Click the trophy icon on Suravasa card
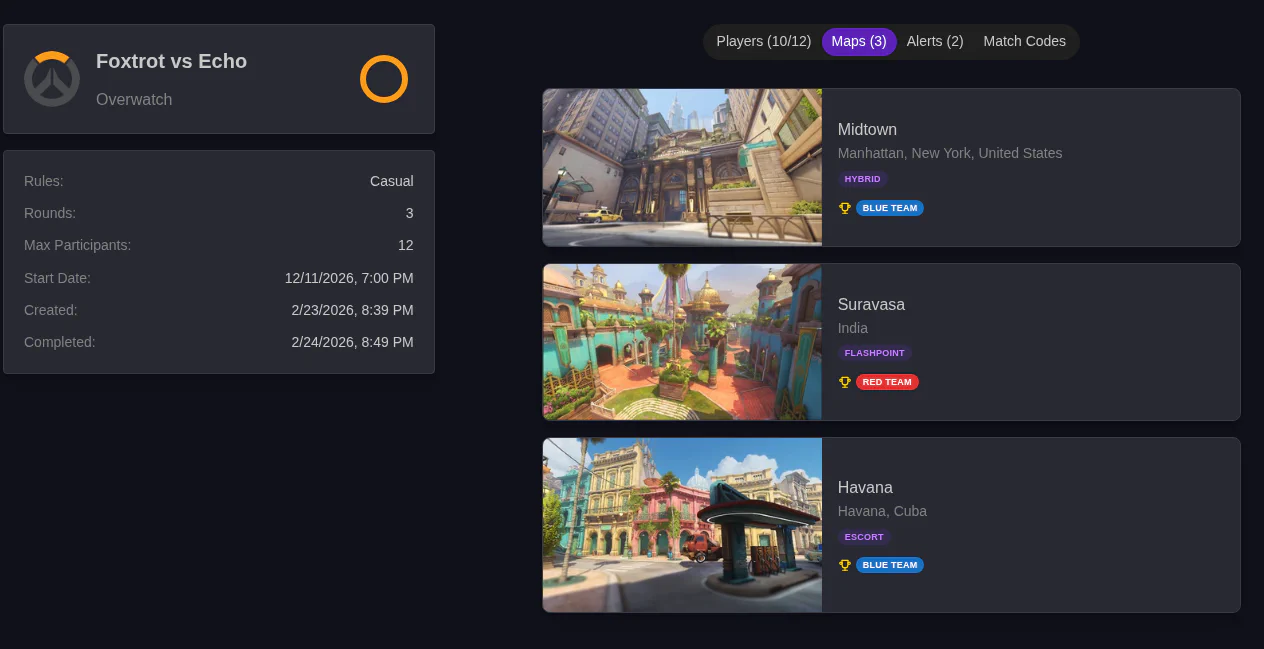1264x649 pixels. click(844, 382)
